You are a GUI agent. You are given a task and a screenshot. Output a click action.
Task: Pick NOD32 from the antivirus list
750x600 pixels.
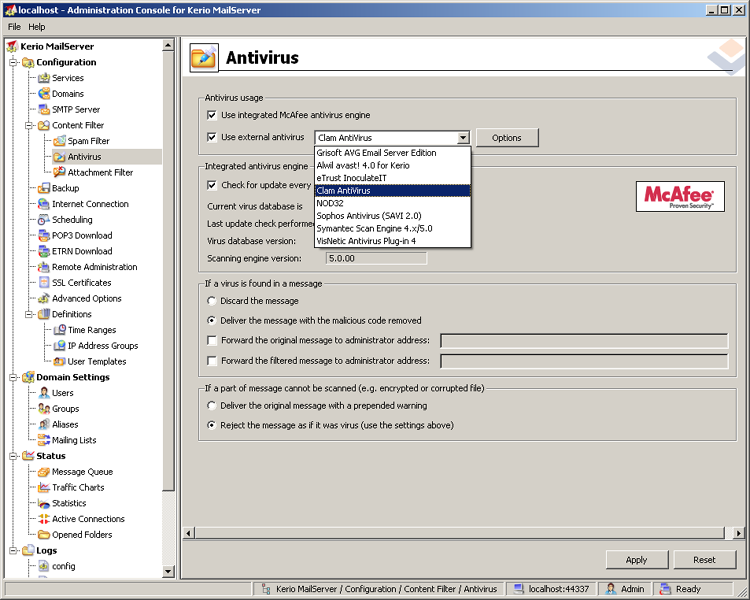tap(393, 203)
